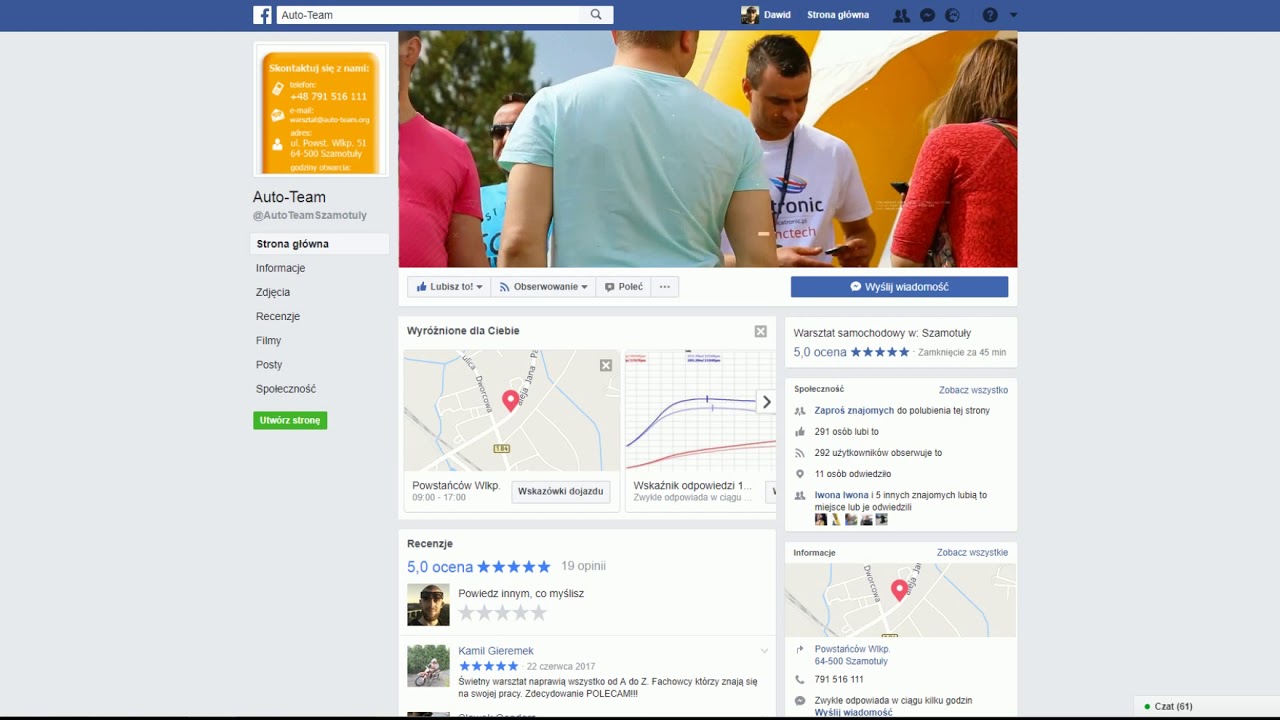Screen dimensions: 1280x720
Task: Select Strona główna in the left sidebar
Action: [319, 244]
